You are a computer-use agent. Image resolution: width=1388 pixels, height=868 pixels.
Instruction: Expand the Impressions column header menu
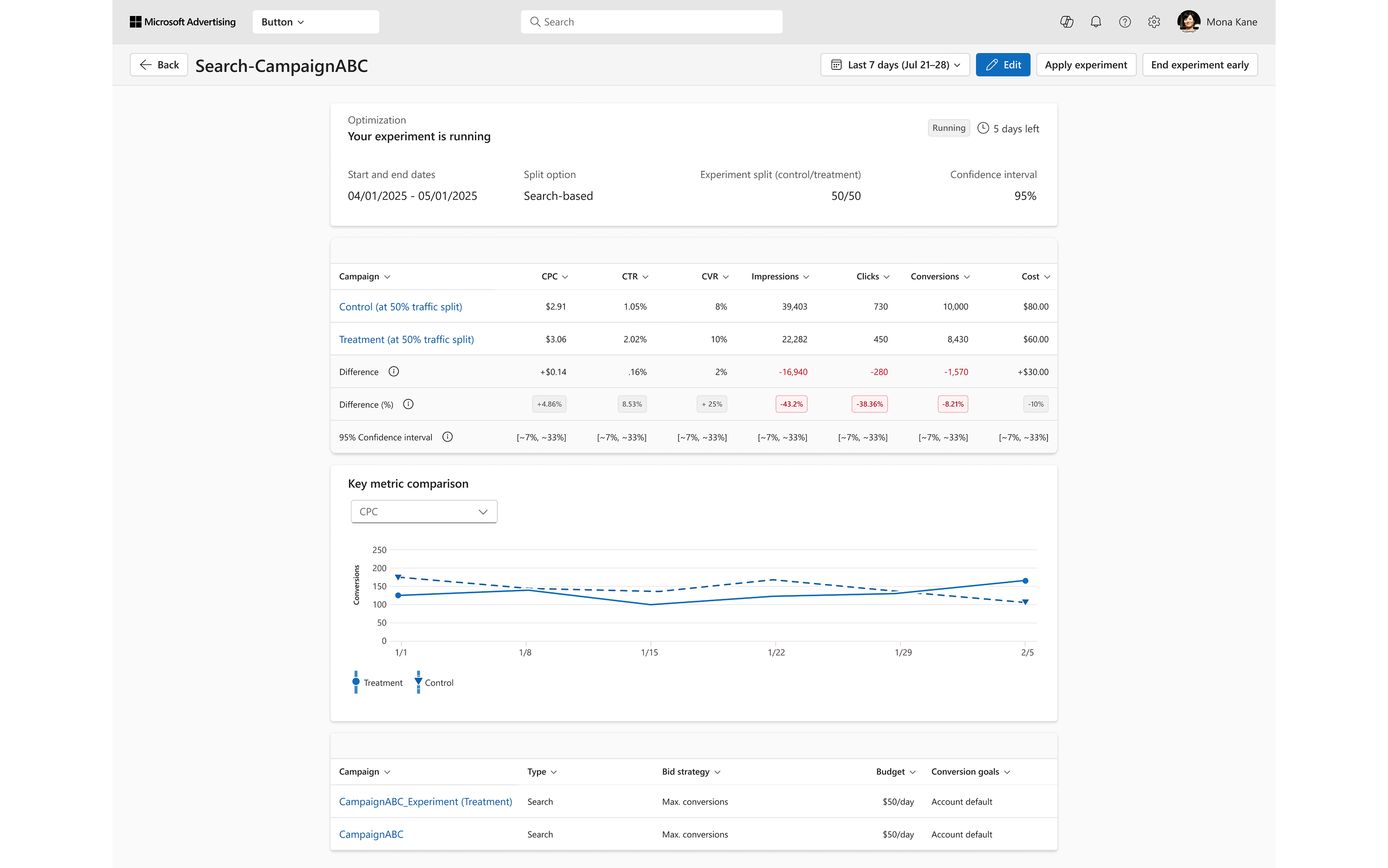point(806,277)
